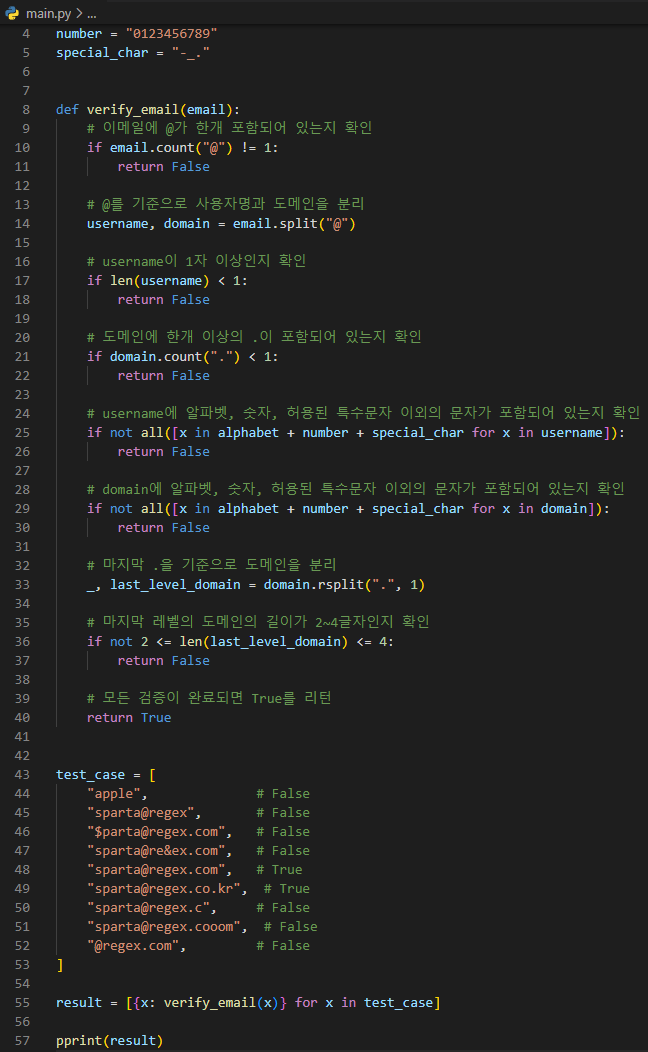The height and width of the screenshot is (1052, 648).
Task: Click line number 43 in gutter
Action: (22, 774)
